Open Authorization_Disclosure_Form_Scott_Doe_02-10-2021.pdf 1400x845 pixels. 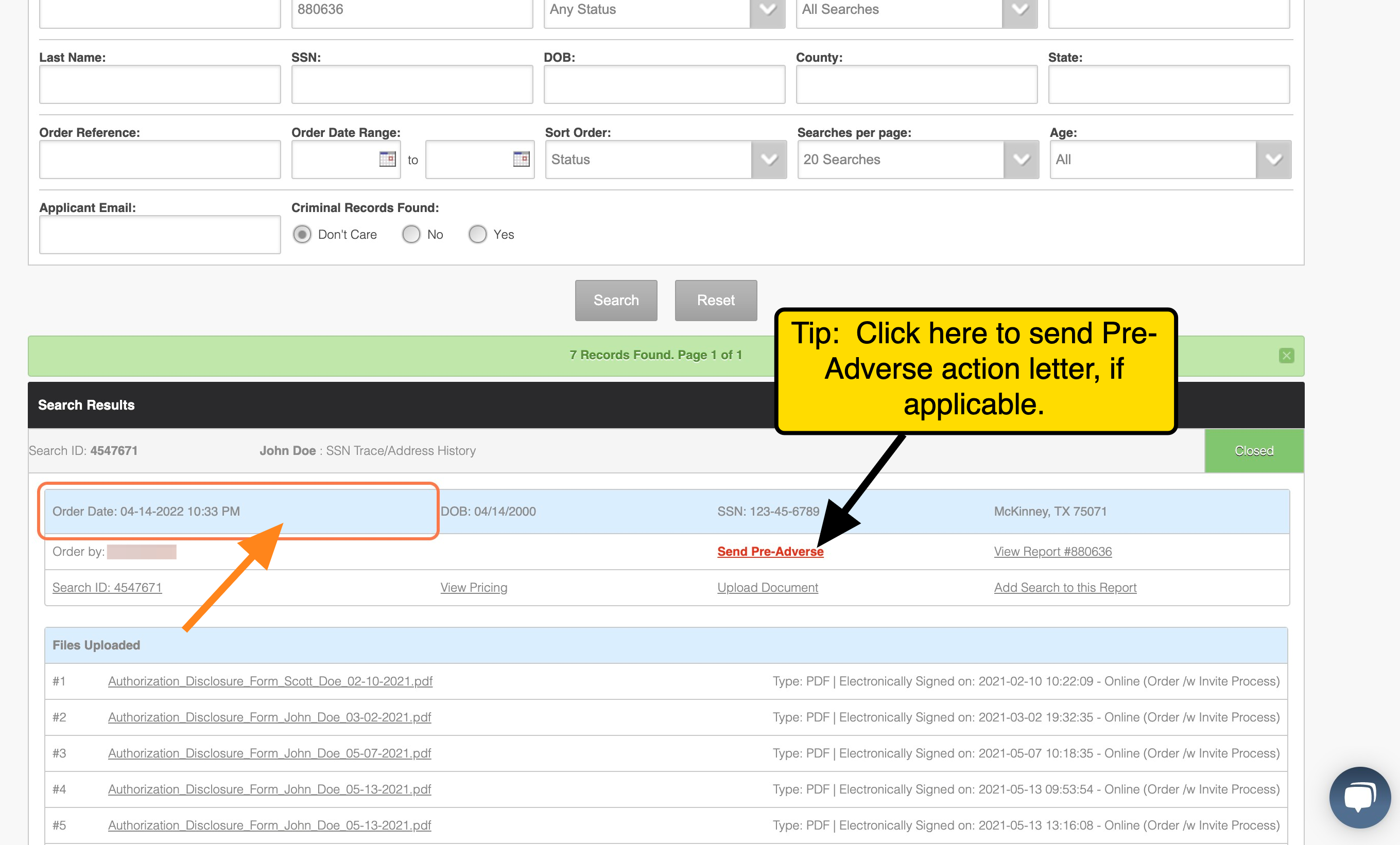point(270,681)
